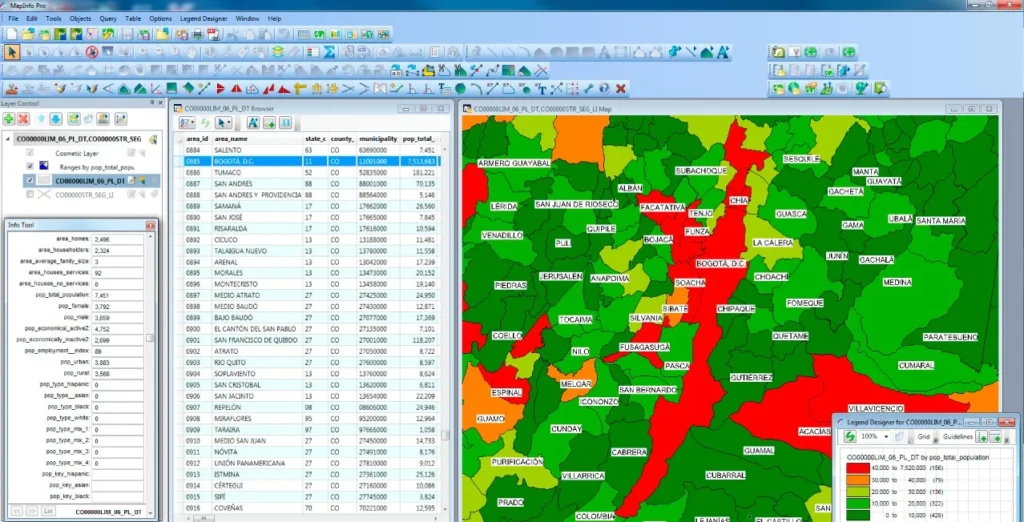Click the green plus Add Layer icon

(8, 119)
